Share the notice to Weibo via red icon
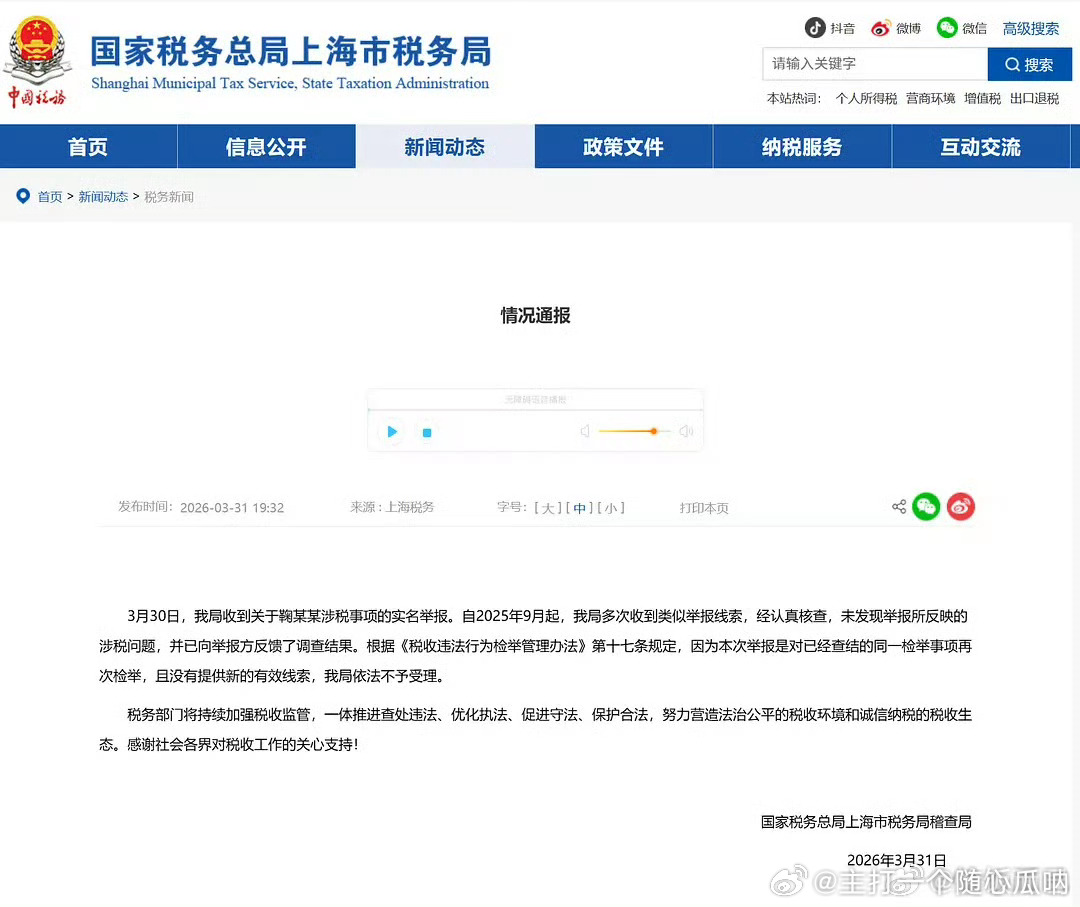 960,507
